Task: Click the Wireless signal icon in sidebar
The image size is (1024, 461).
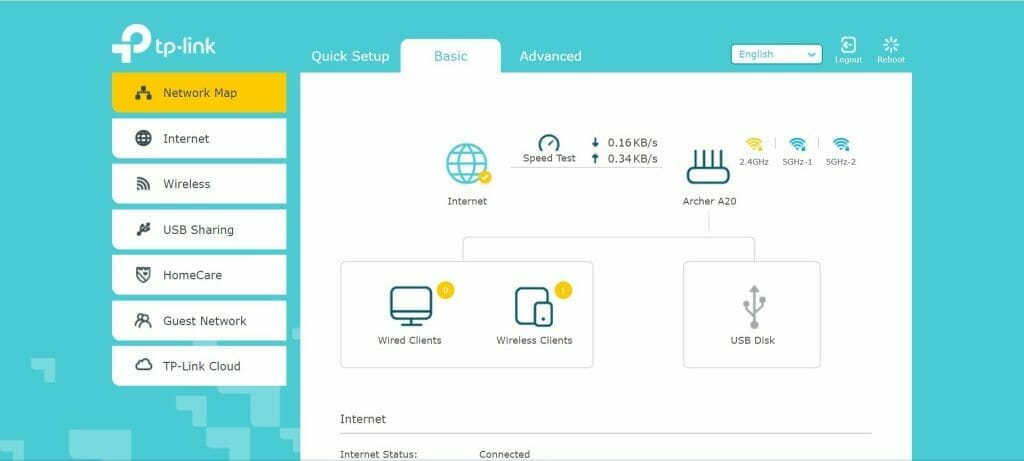Action: pos(143,184)
